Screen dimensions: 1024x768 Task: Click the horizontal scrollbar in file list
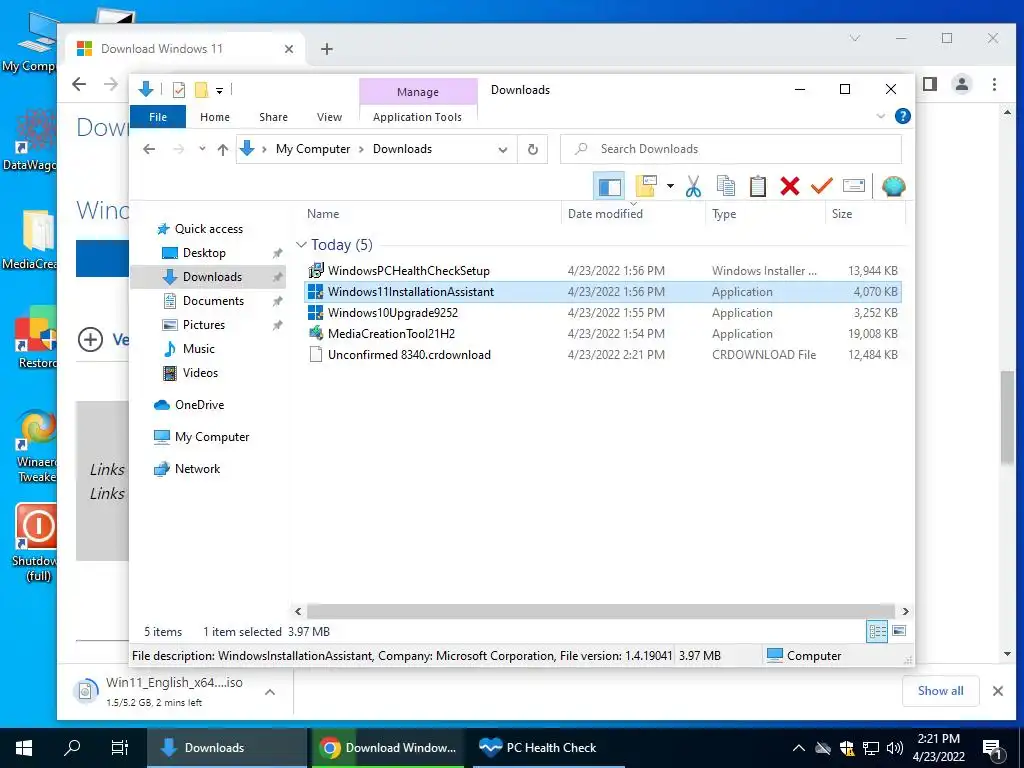tap(600, 611)
